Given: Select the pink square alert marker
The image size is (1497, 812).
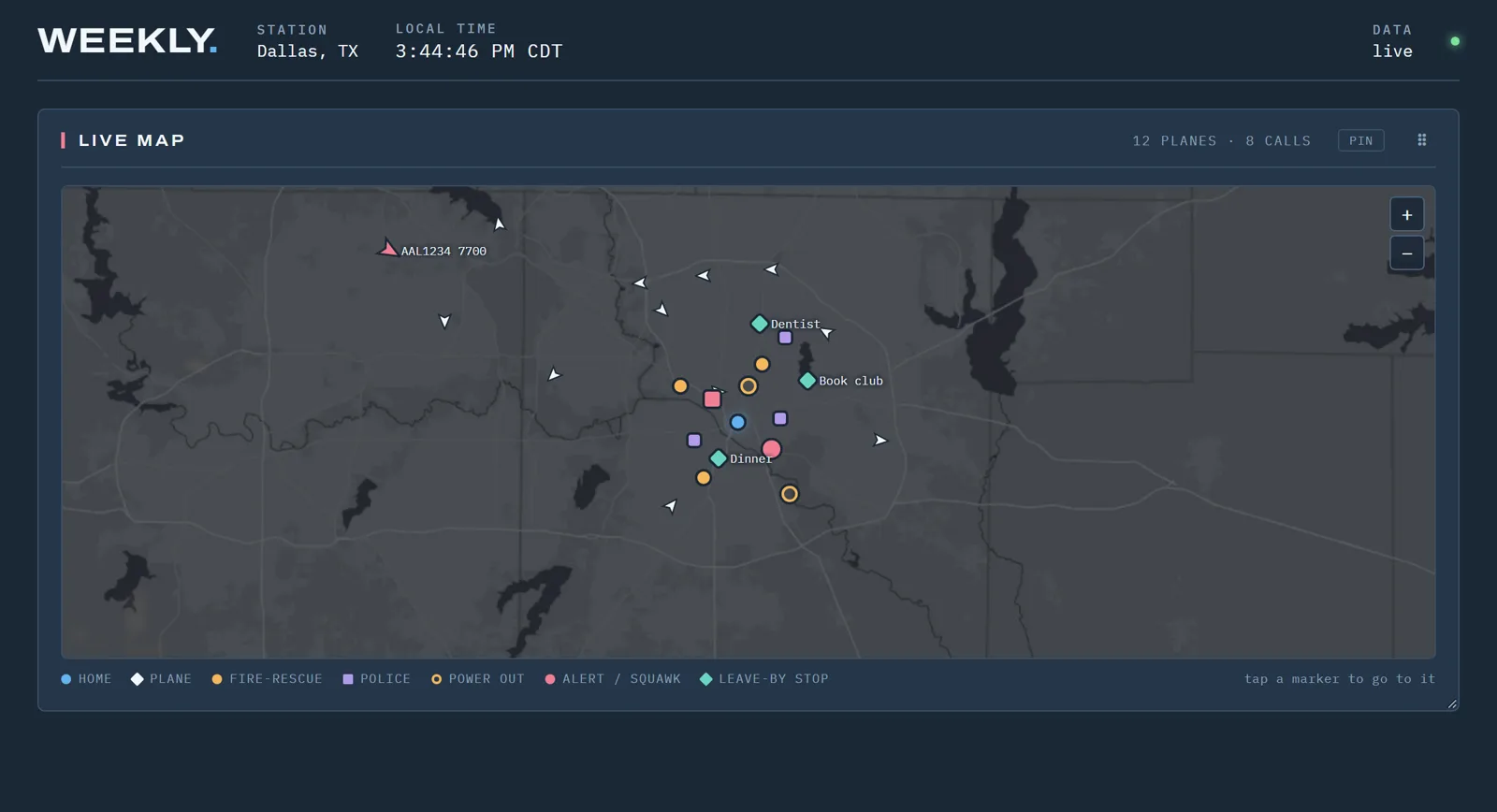Looking at the screenshot, I should [x=712, y=399].
